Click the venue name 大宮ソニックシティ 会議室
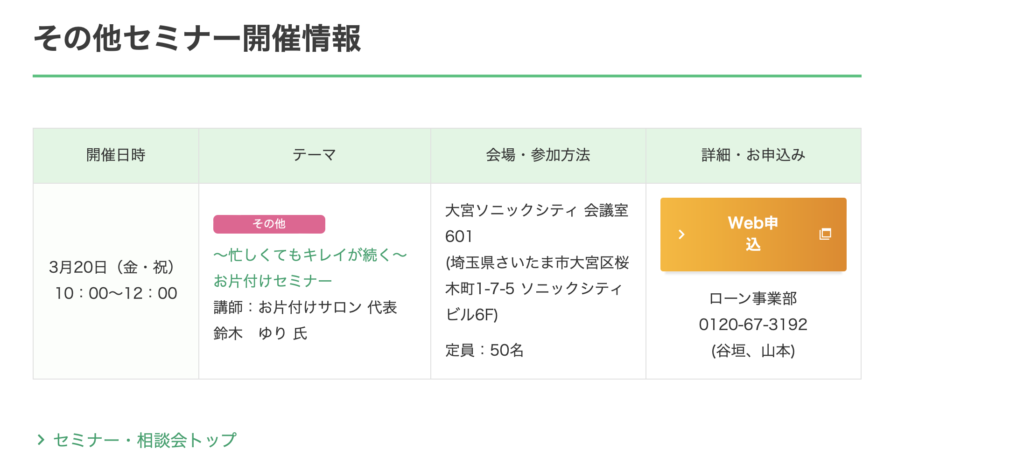1024x463 pixels. click(x=536, y=211)
